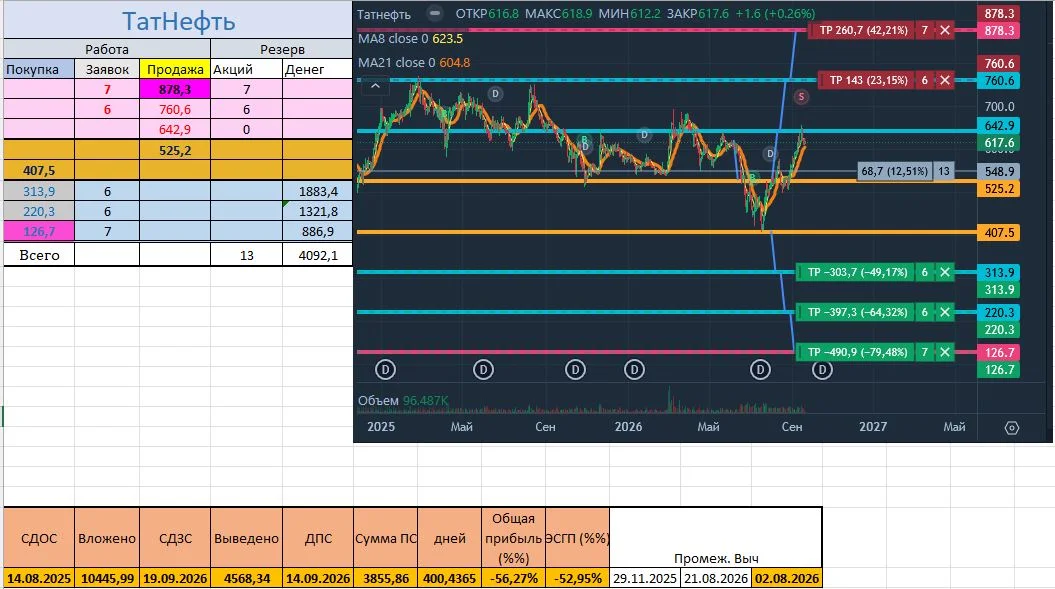The width and height of the screenshot is (1055, 589).
Task: Select the Выведено value 4568,34
Action: point(246,578)
